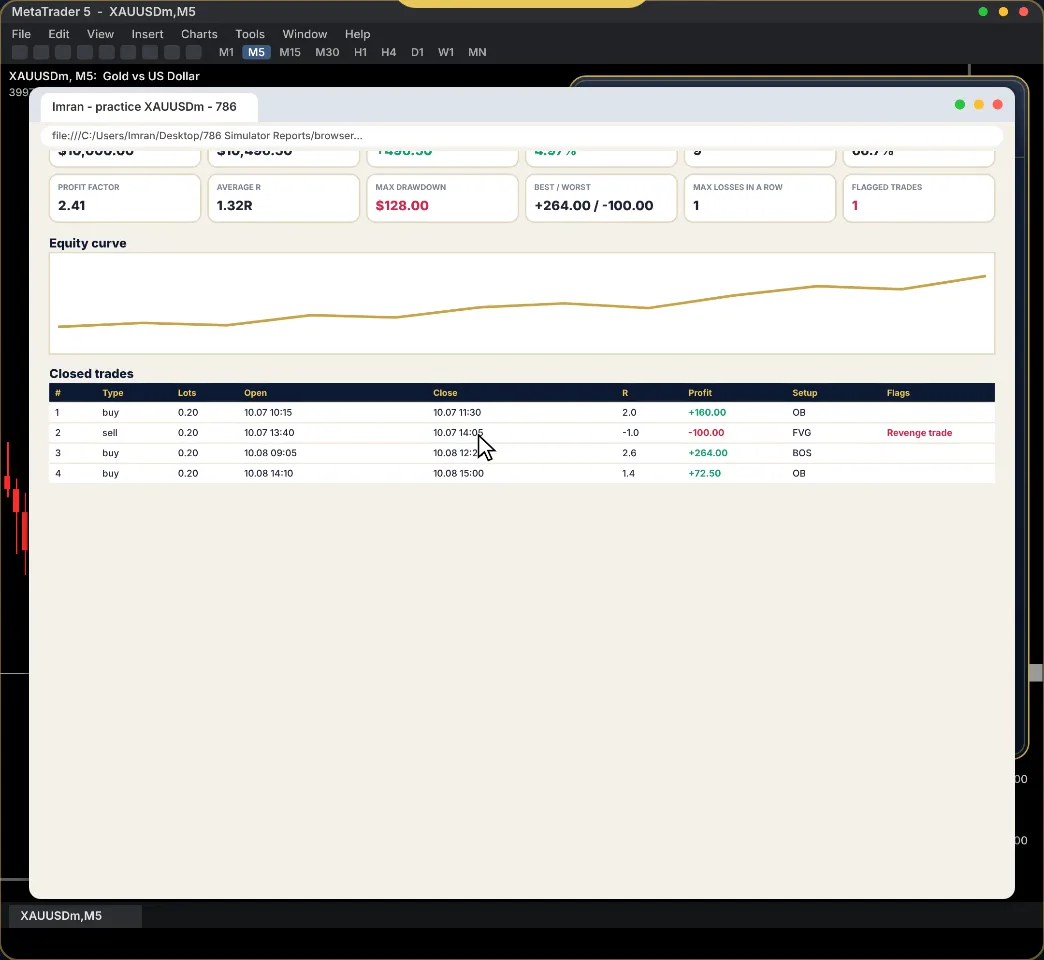Click the Profit Factor 2.41 card

(x=125, y=198)
